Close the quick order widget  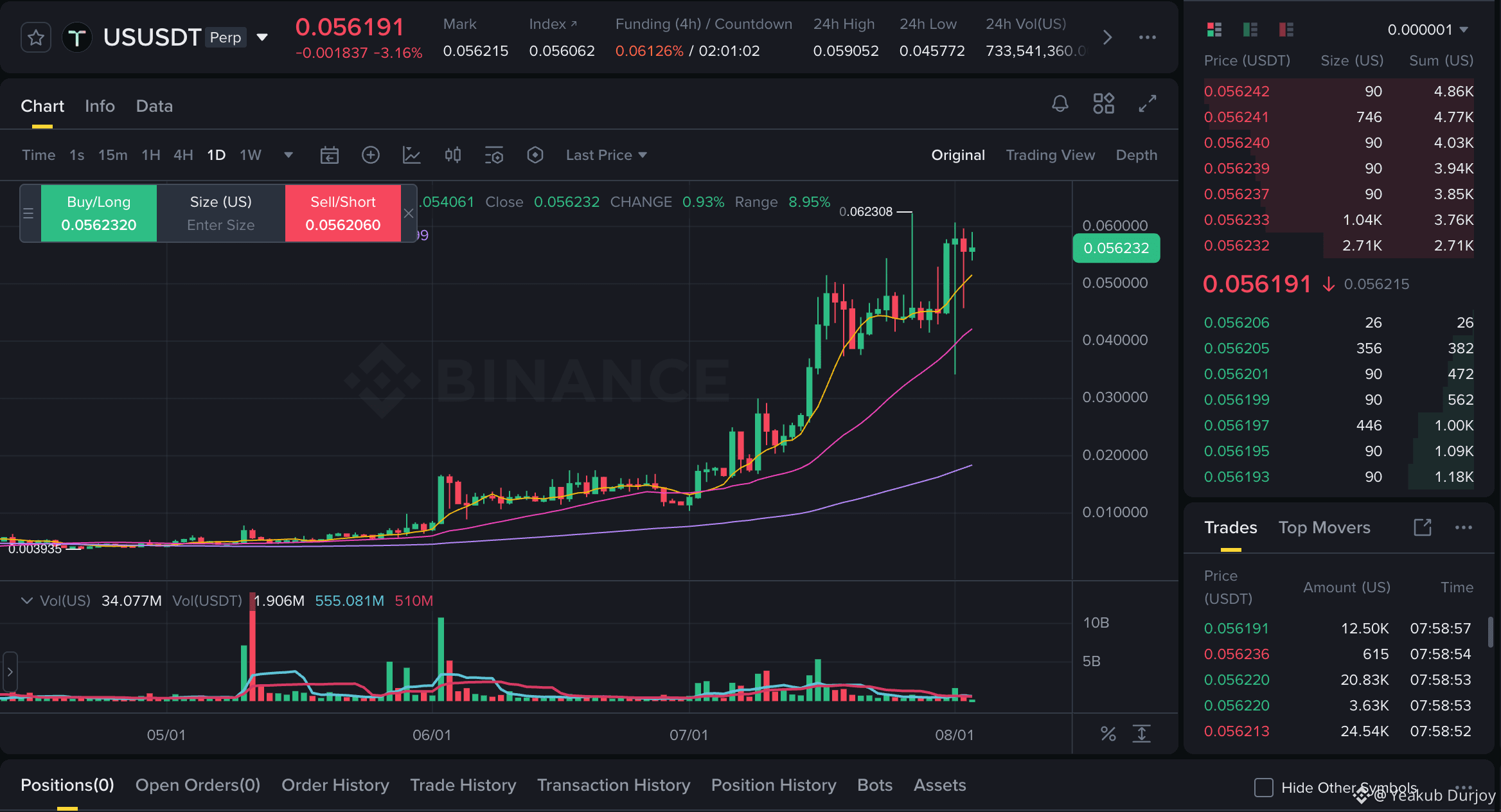pyautogui.click(x=409, y=213)
